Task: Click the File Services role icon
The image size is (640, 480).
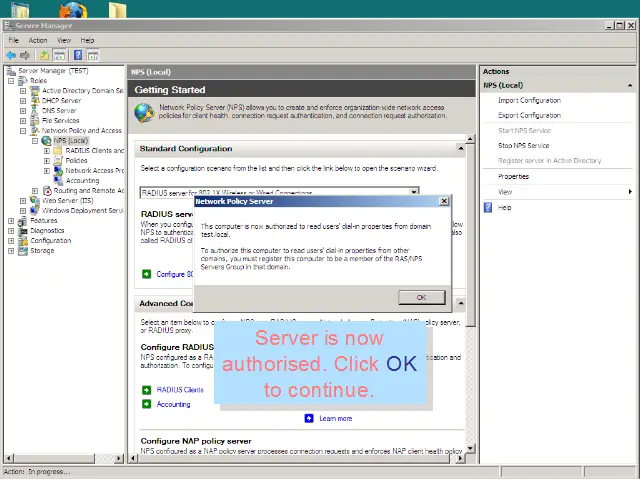Action: (35, 120)
